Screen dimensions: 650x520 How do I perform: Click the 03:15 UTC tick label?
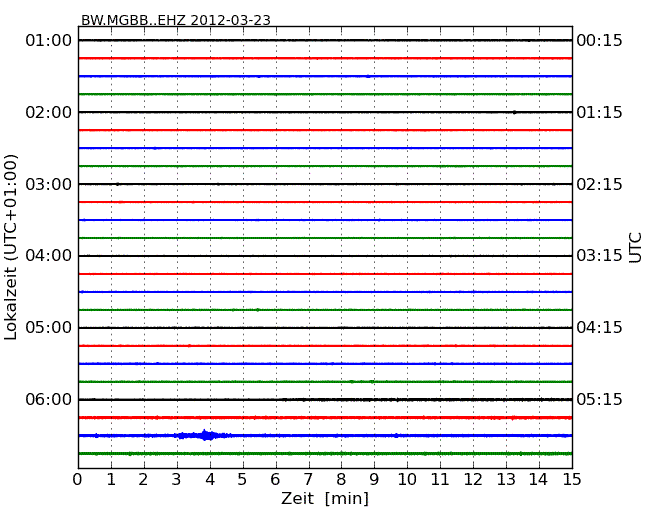[x=599, y=255]
